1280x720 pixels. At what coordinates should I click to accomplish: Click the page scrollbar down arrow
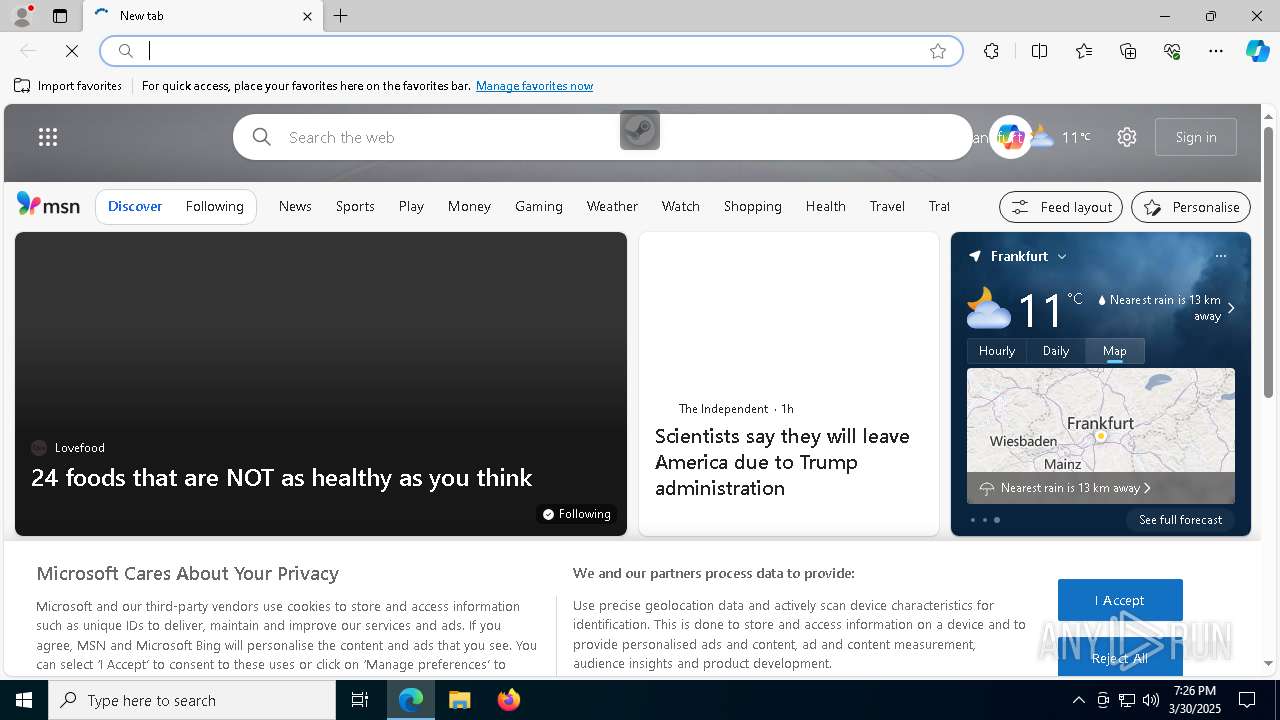[1269, 663]
